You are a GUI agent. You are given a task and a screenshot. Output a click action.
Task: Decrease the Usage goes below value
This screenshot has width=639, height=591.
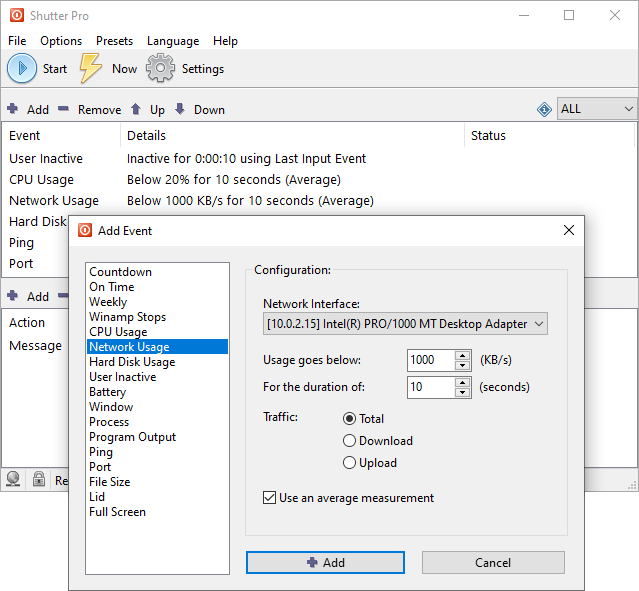462,365
